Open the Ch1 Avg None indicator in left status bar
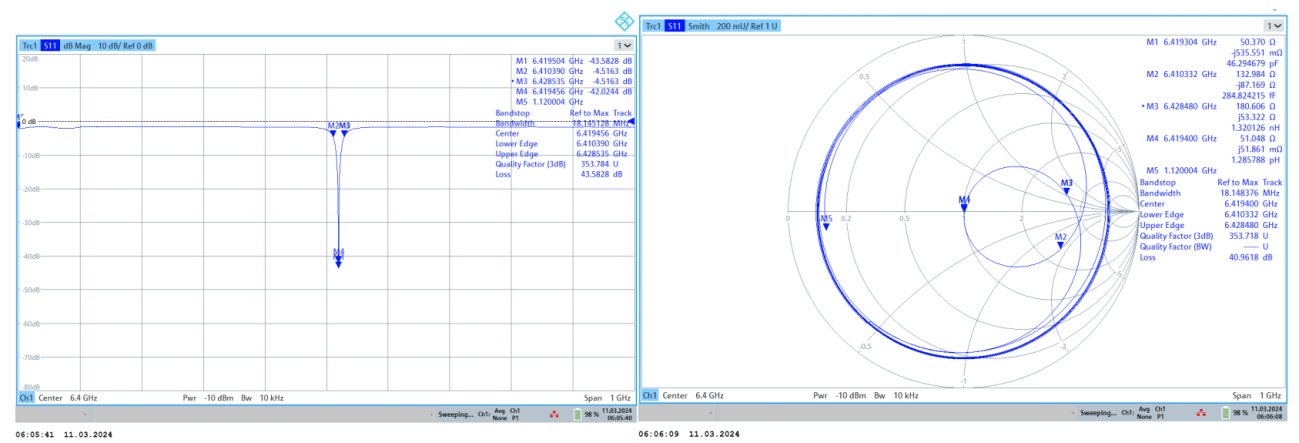 point(498,412)
